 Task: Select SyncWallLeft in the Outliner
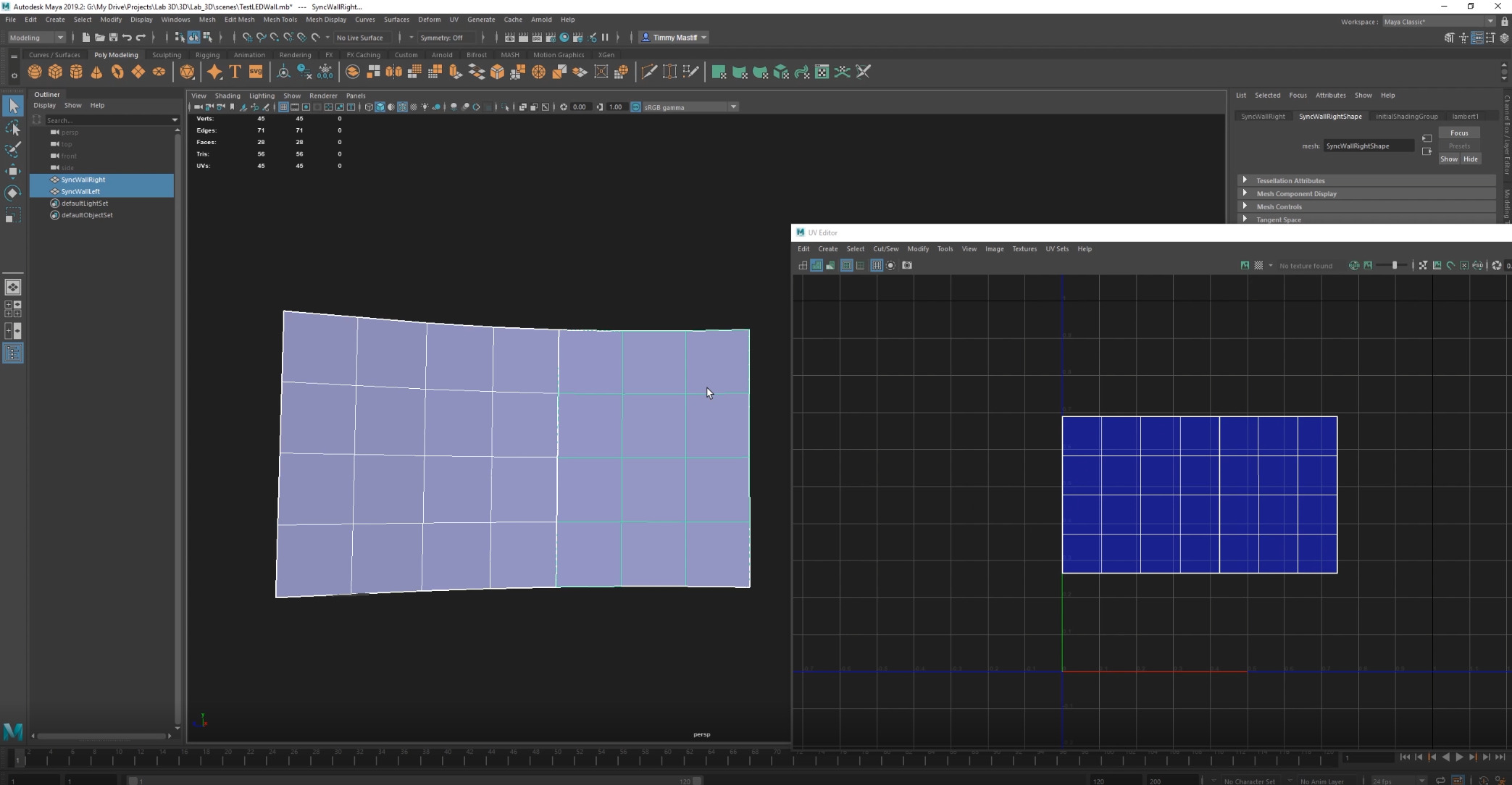80,191
